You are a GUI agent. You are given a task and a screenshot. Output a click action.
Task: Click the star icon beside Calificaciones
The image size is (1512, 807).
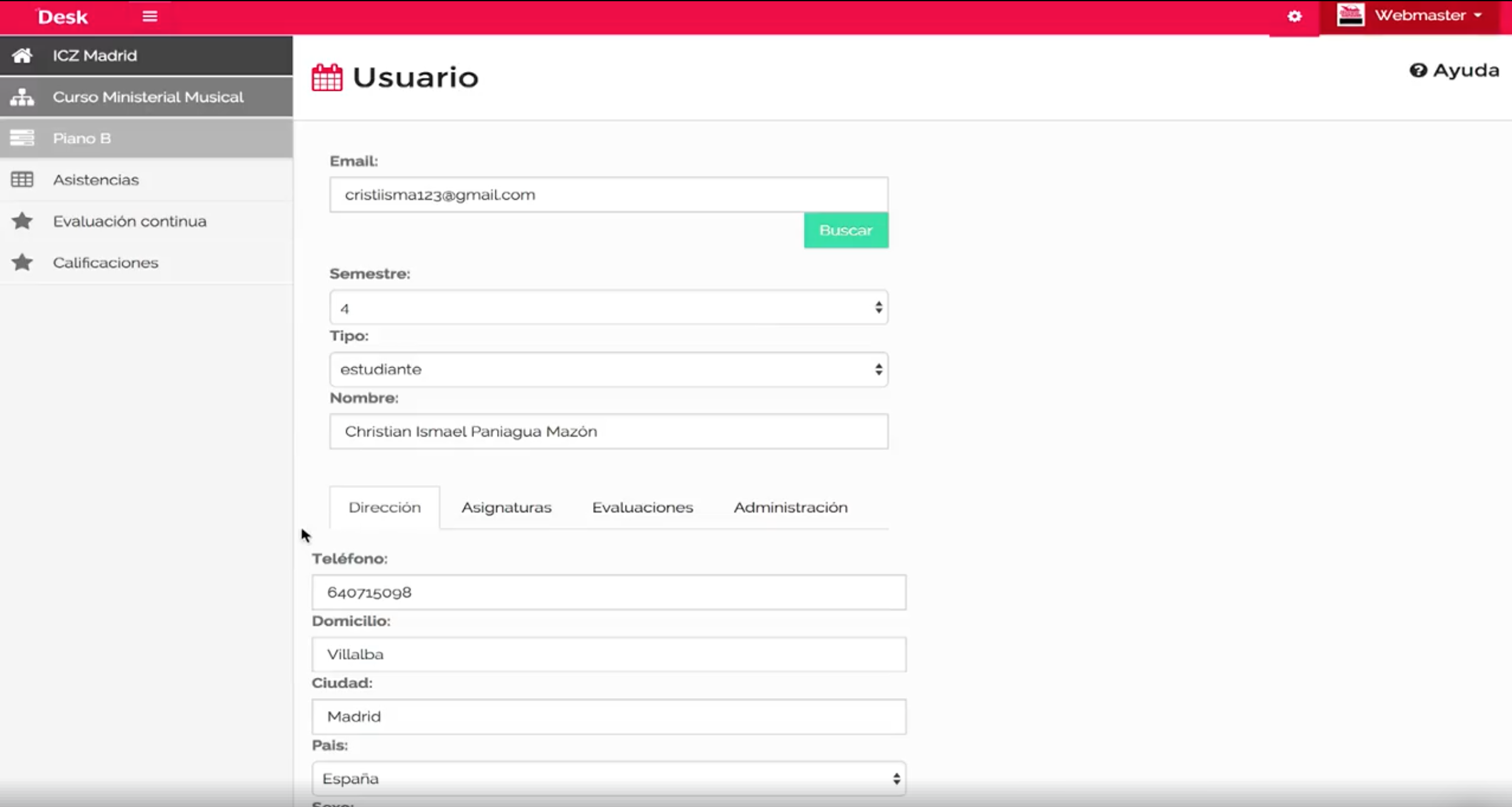pyautogui.click(x=22, y=263)
